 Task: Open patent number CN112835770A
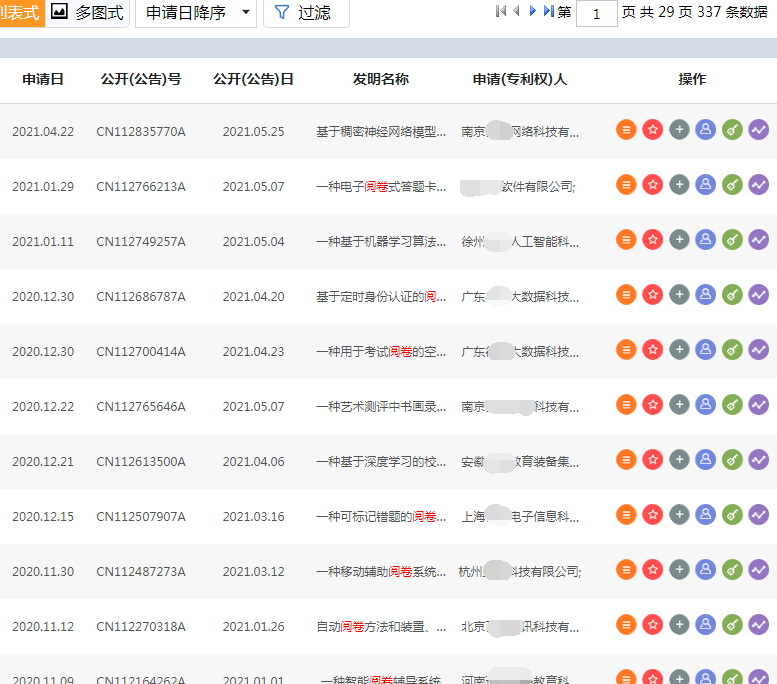(x=141, y=132)
